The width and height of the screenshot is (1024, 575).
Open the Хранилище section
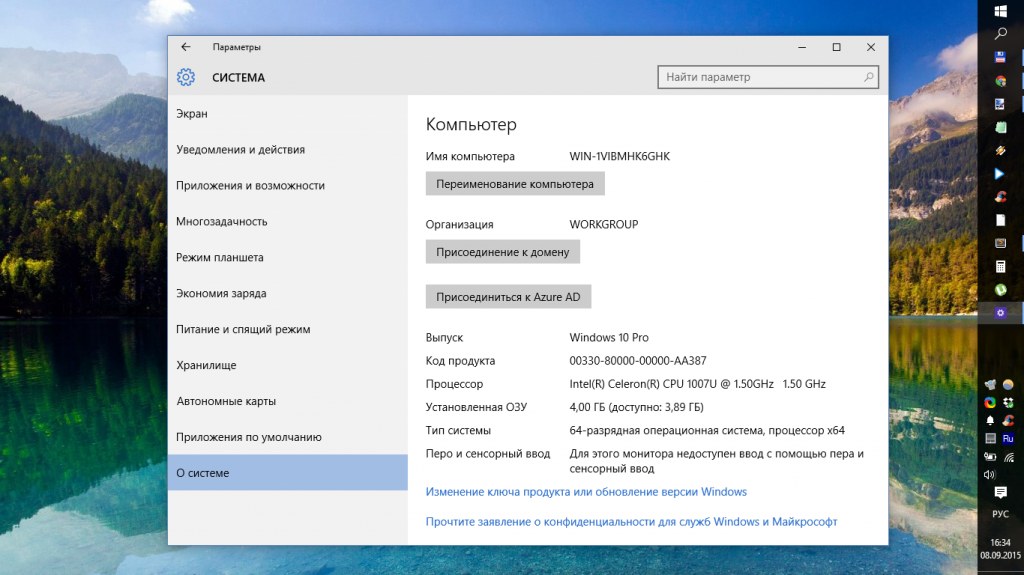pos(206,366)
